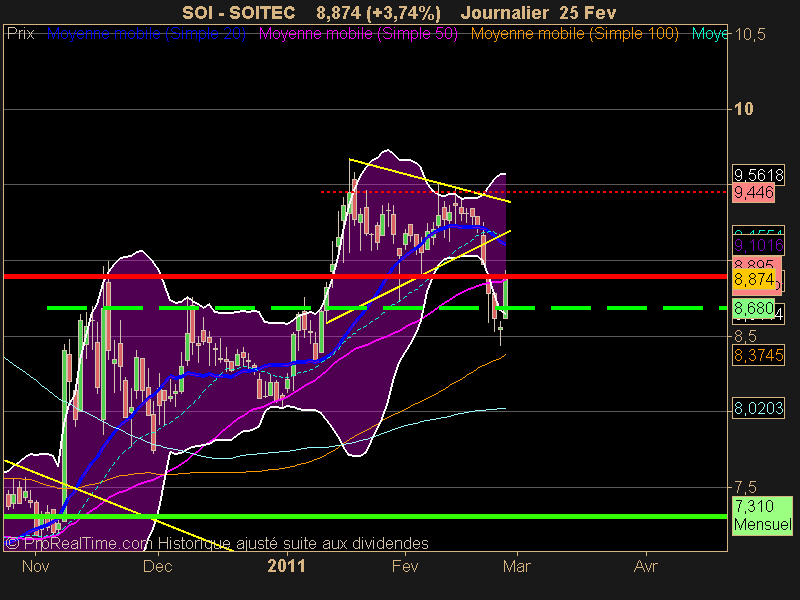Select the solid green monthly support line
800x600 pixels.
[365, 516]
